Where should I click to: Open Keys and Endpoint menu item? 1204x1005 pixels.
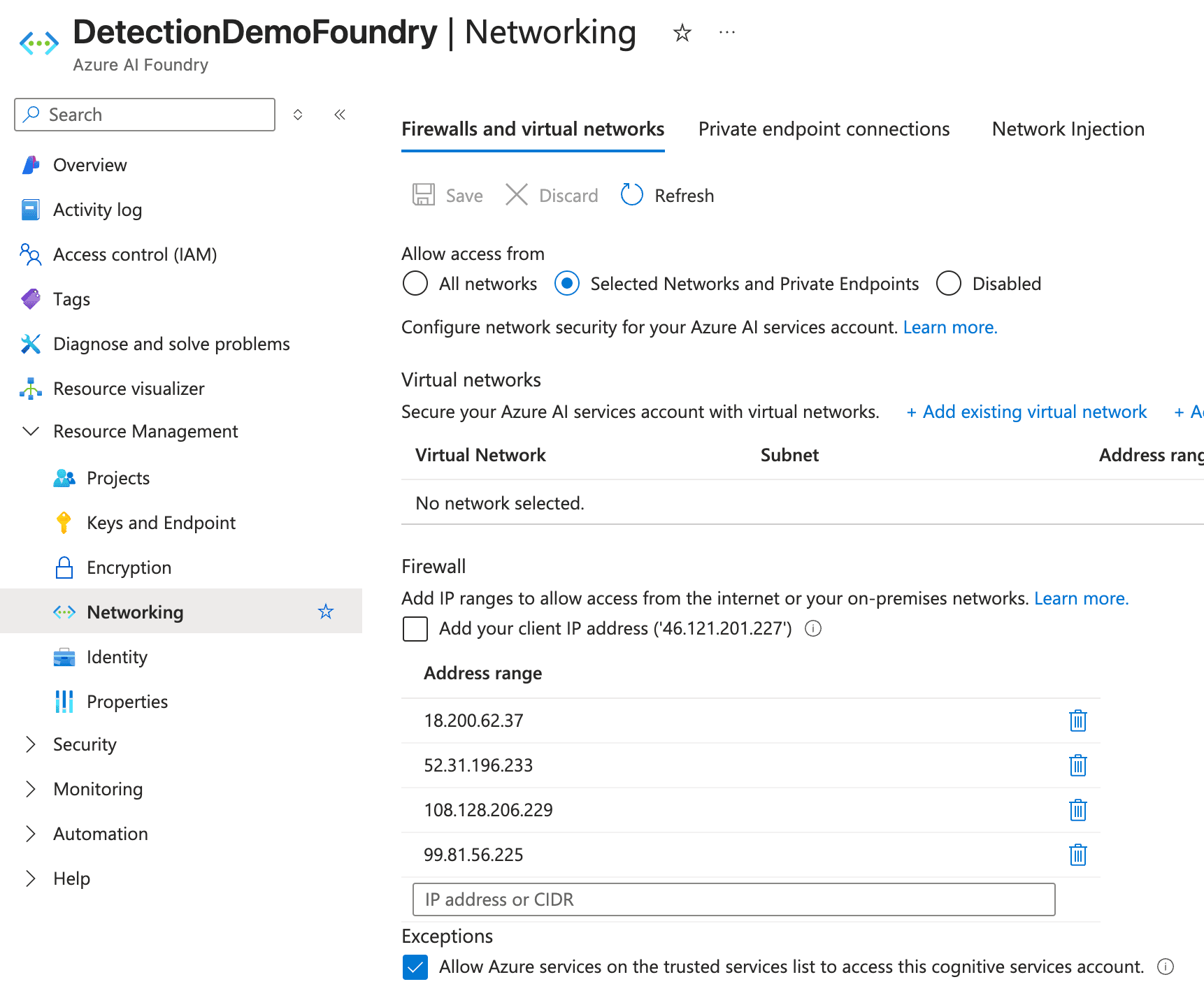coord(161,523)
